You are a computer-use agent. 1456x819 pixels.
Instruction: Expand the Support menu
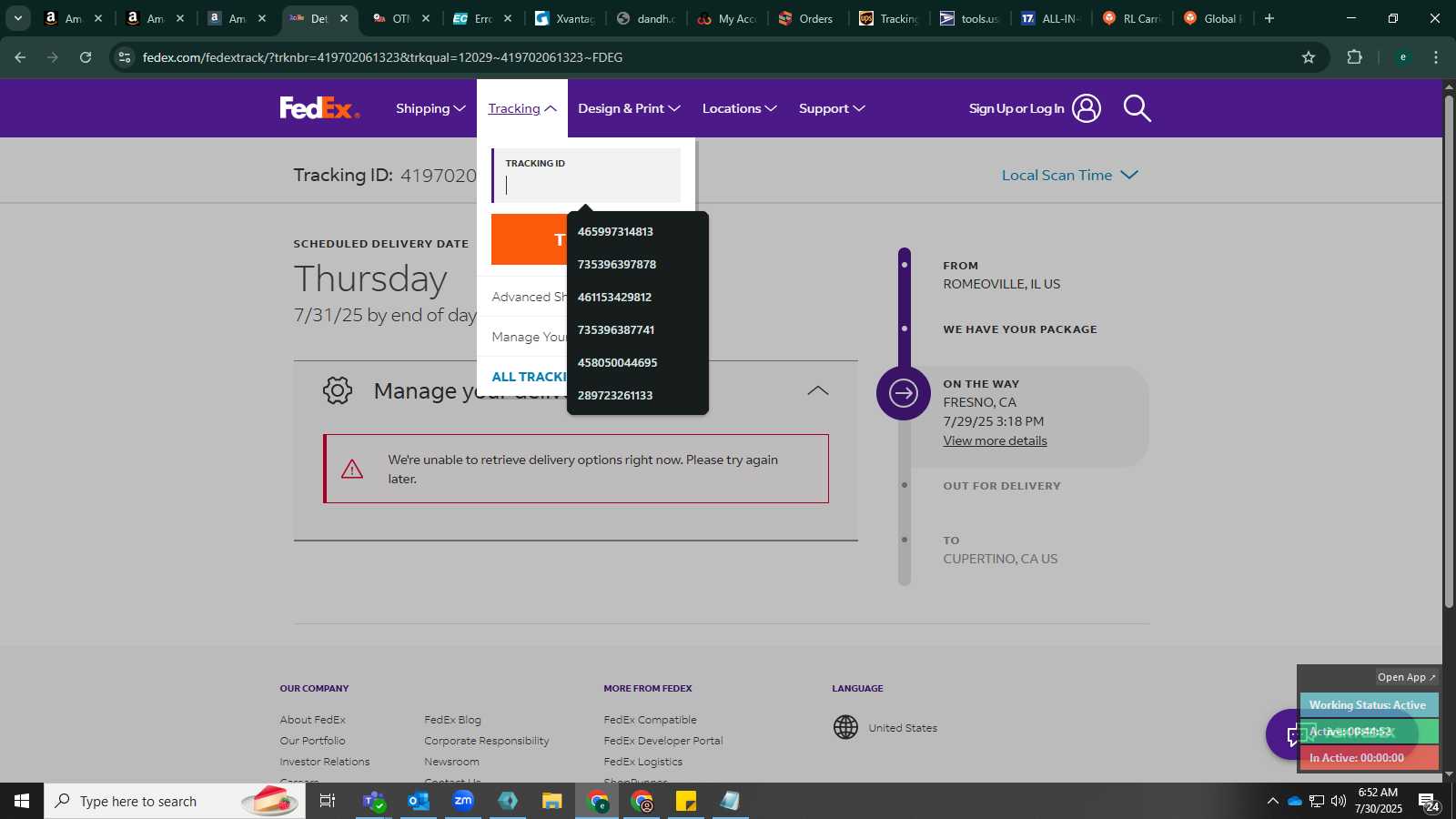pos(832,108)
